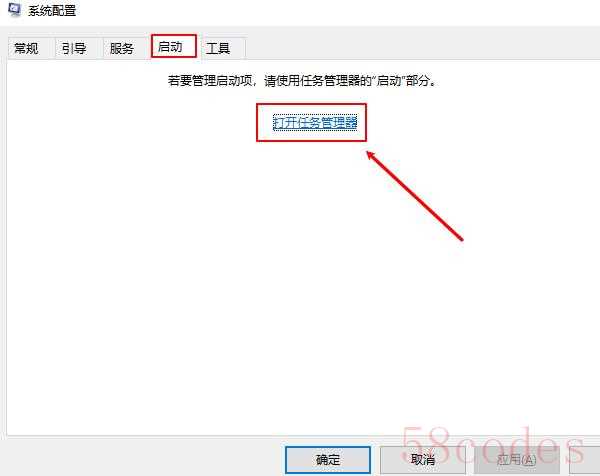This screenshot has width=600, height=476.
Task: Switch to the 常规 tab
Action: click(28, 49)
